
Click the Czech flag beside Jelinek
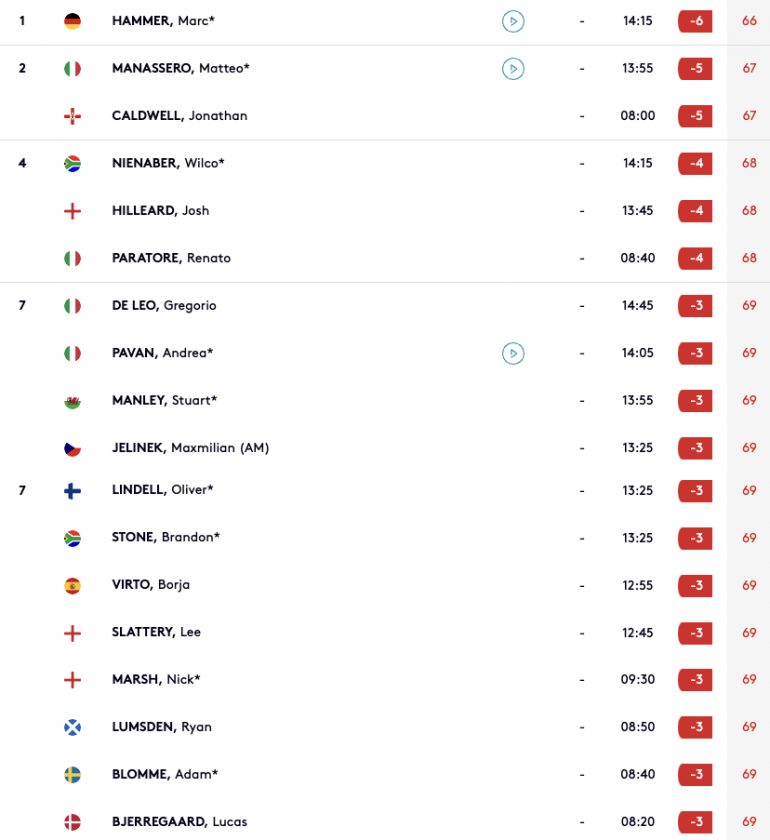coord(72,448)
